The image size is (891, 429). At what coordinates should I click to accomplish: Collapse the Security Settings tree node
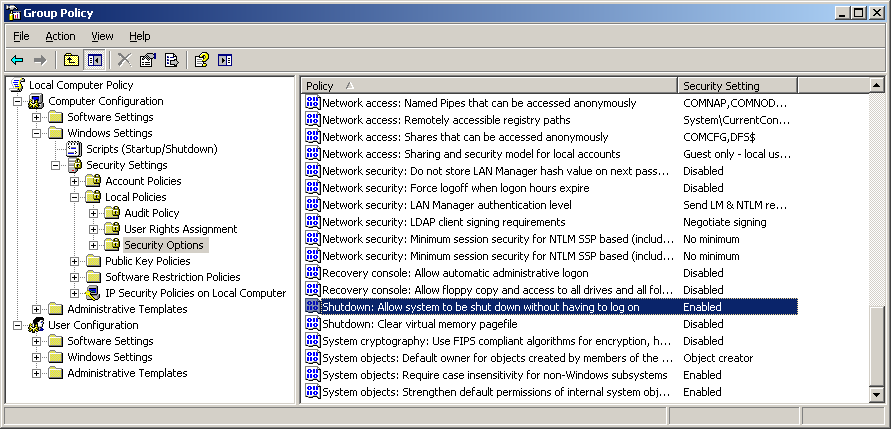(x=57, y=165)
